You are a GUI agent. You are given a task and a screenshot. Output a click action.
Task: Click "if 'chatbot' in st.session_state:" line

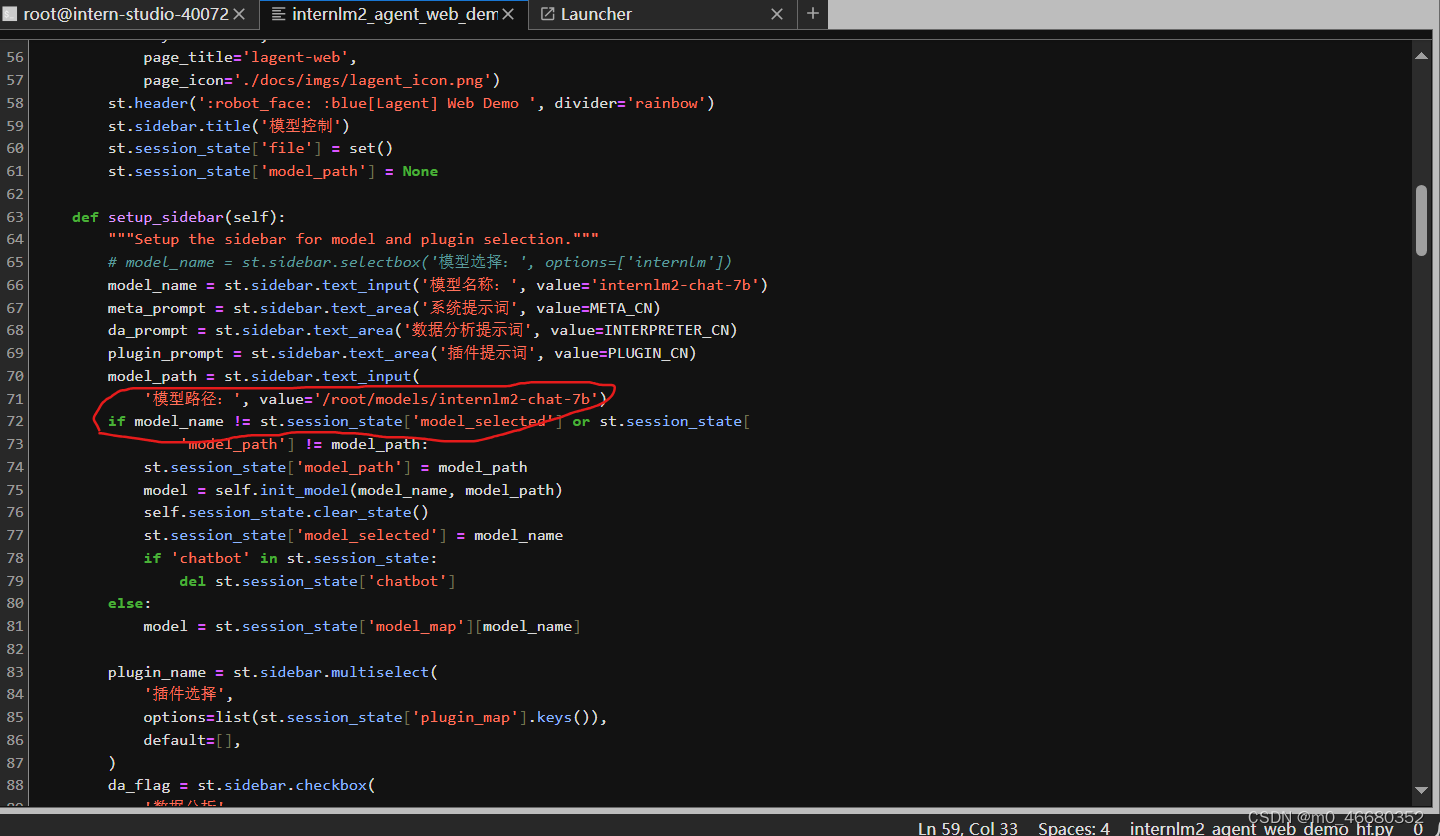pos(290,558)
